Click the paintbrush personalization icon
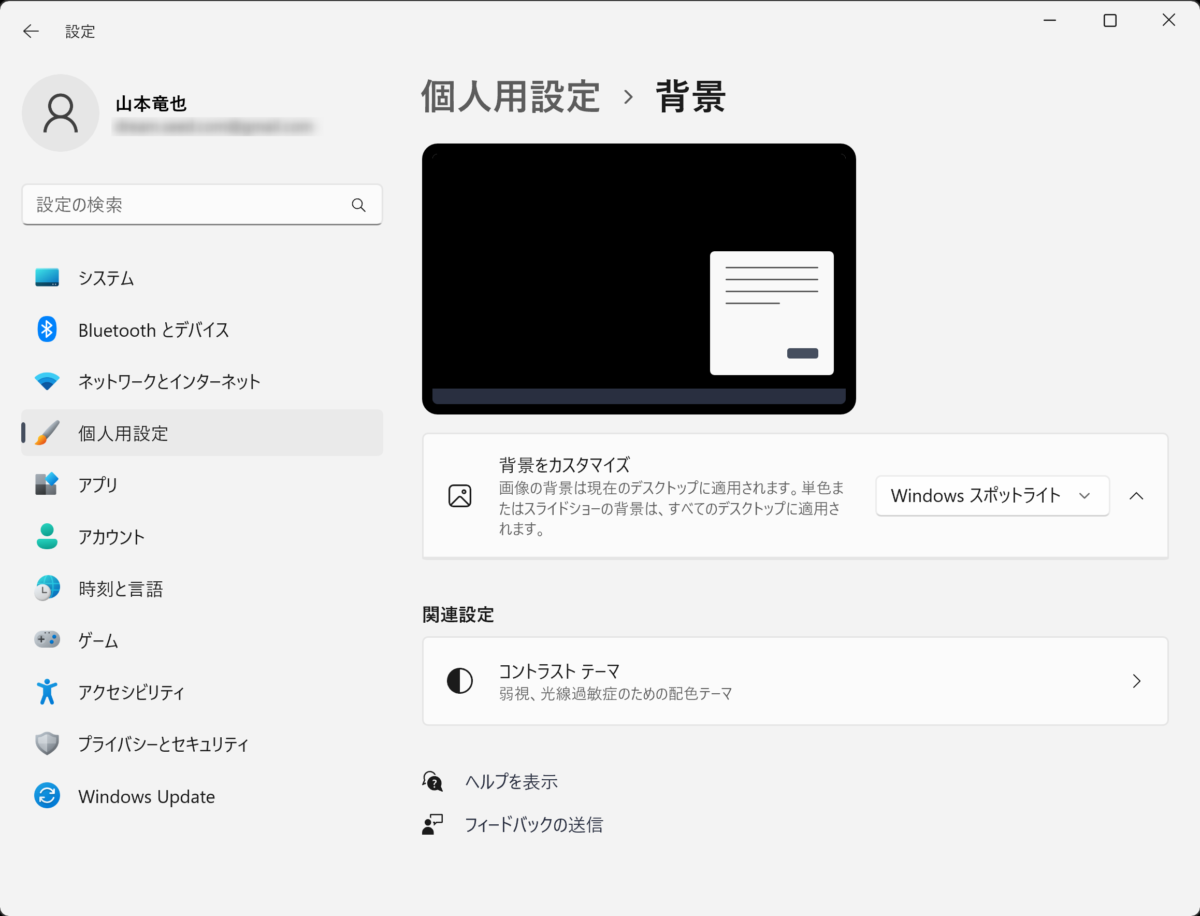This screenshot has height=916, width=1200. pos(47,433)
